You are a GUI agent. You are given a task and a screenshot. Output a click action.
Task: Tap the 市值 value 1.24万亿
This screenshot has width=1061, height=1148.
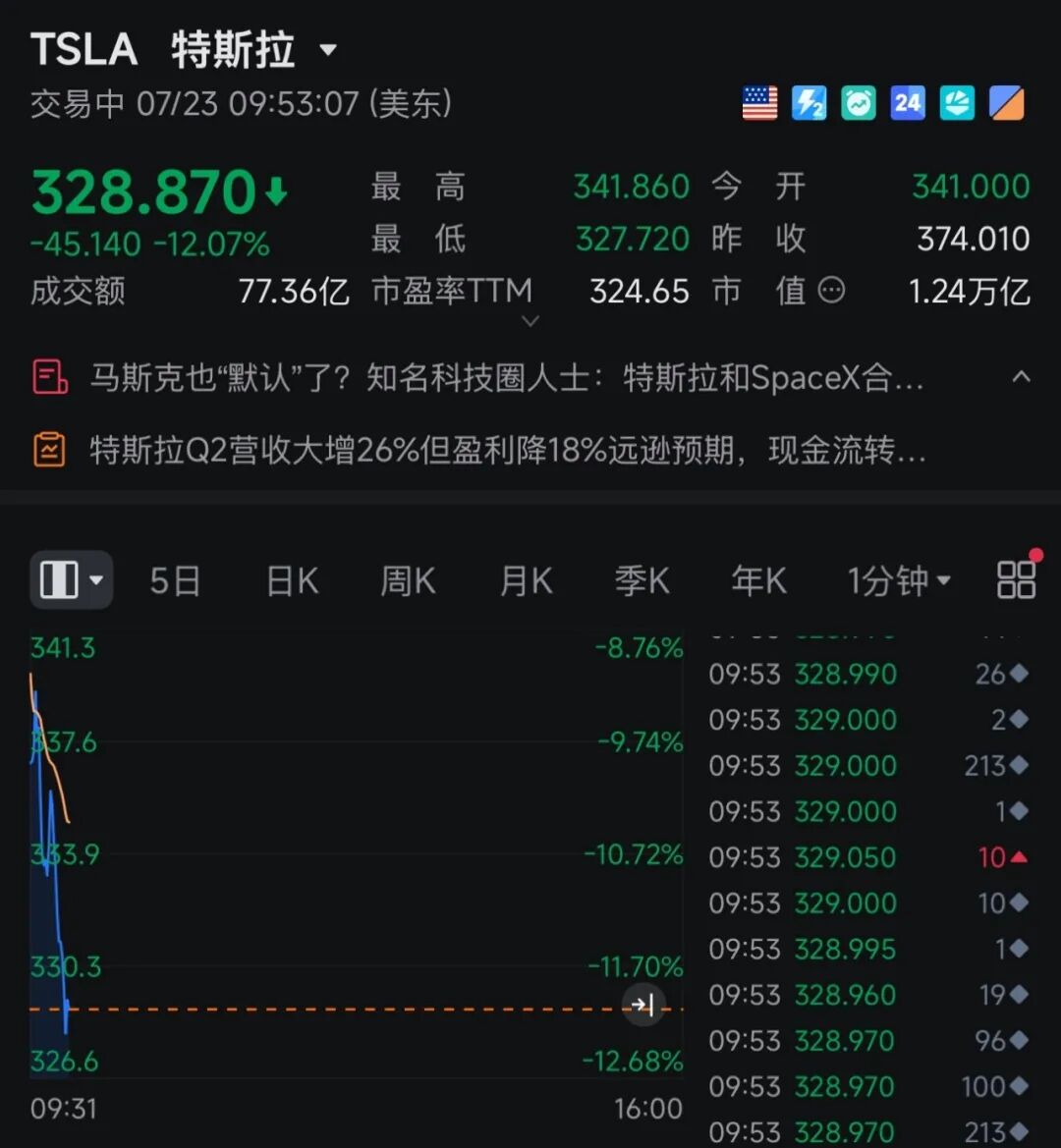[x=970, y=292]
